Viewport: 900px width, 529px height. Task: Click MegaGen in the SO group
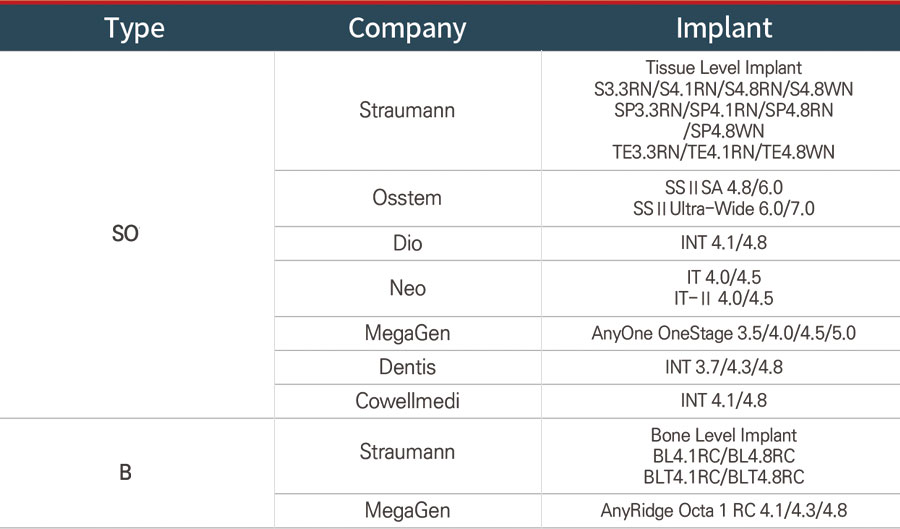click(x=407, y=333)
